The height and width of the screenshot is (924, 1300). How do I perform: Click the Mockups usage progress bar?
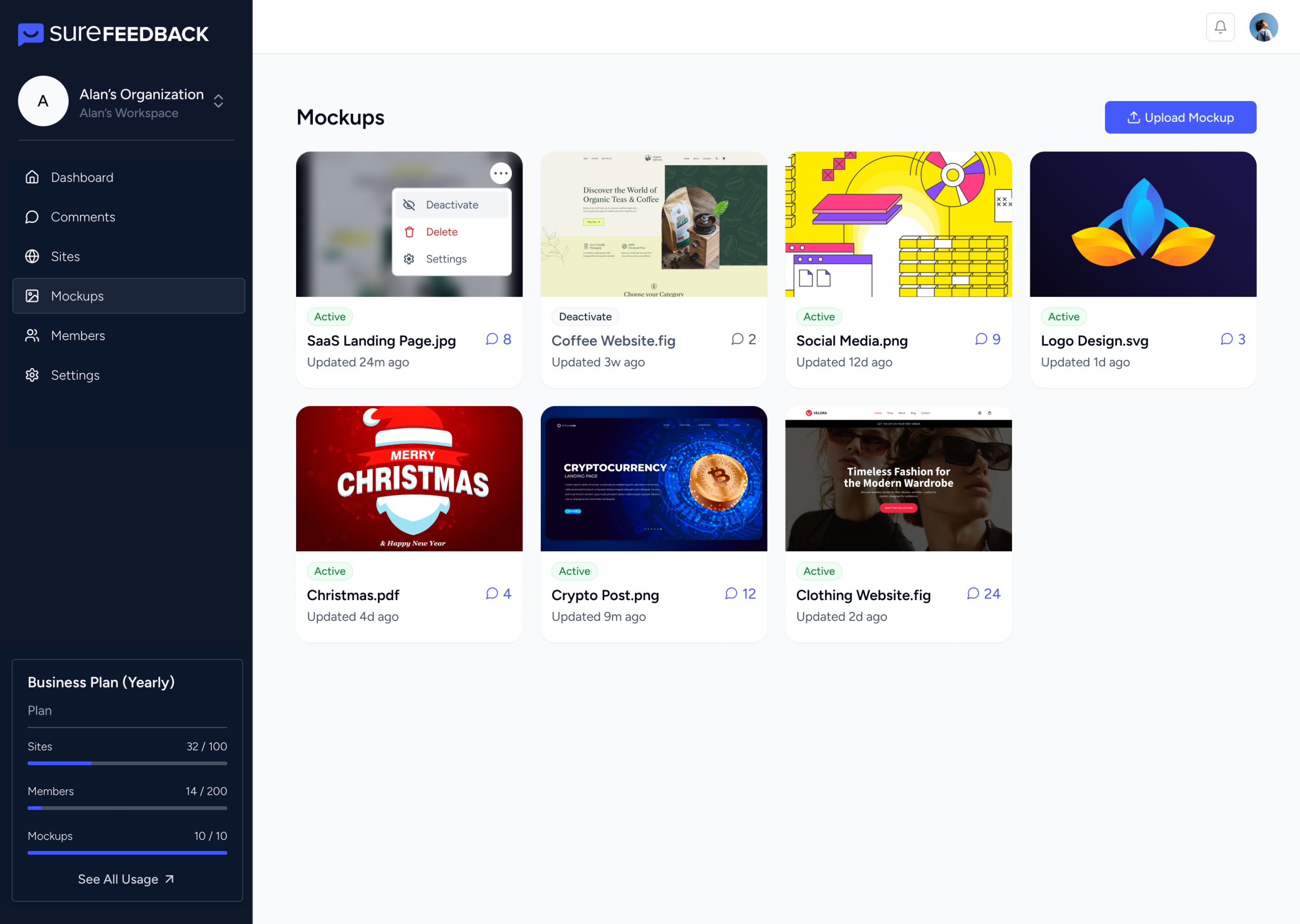pos(127,852)
